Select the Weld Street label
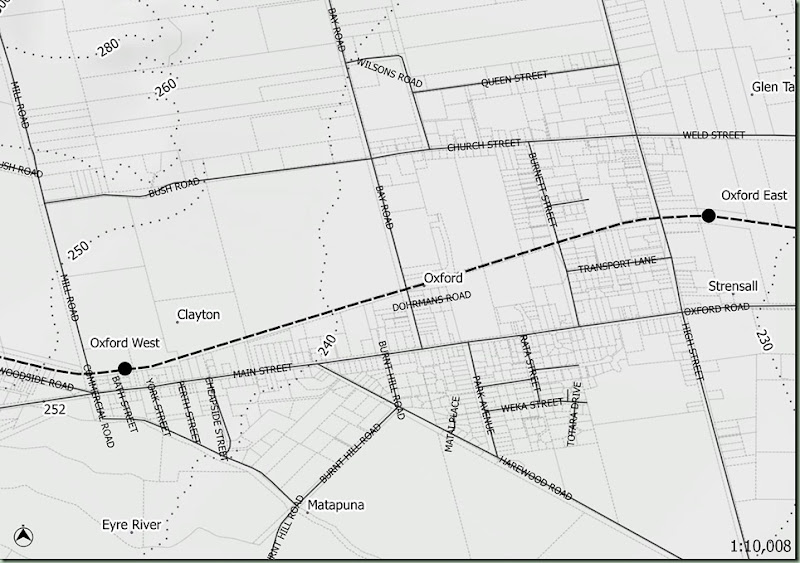This screenshot has height=563, width=800. [x=714, y=135]
